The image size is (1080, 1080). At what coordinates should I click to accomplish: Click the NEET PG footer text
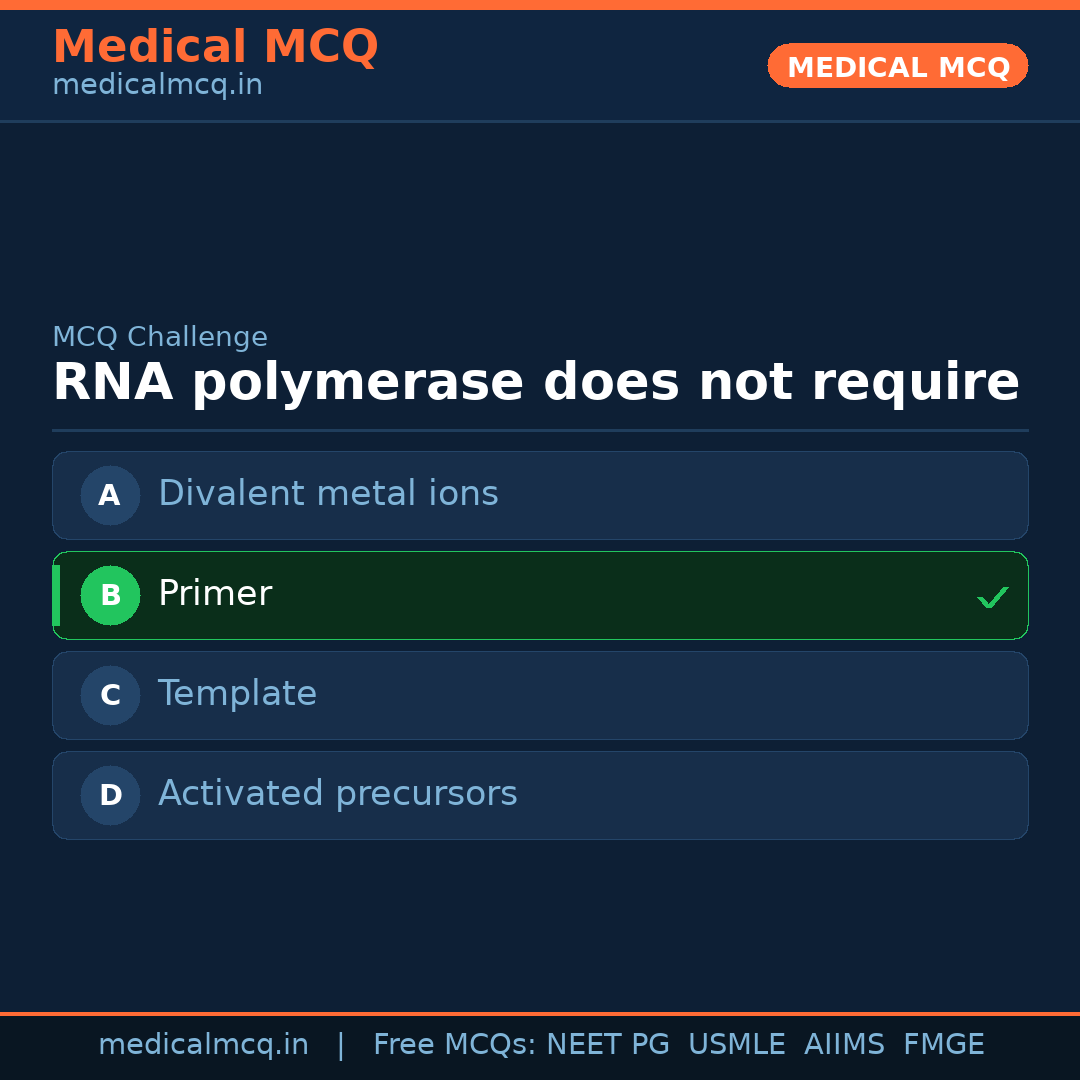tap(608, 1045)
